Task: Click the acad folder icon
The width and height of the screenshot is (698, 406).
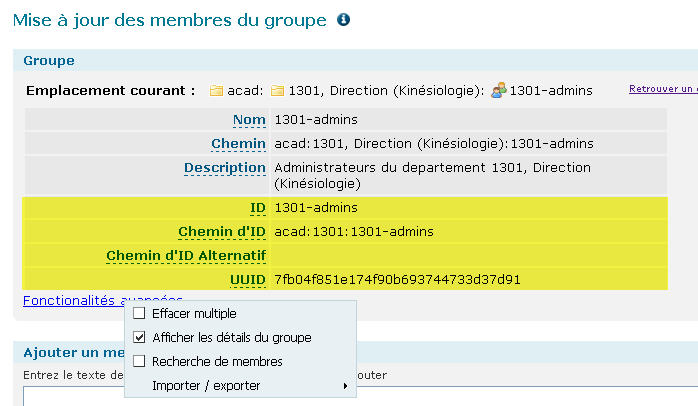Action: coord(216,91)
